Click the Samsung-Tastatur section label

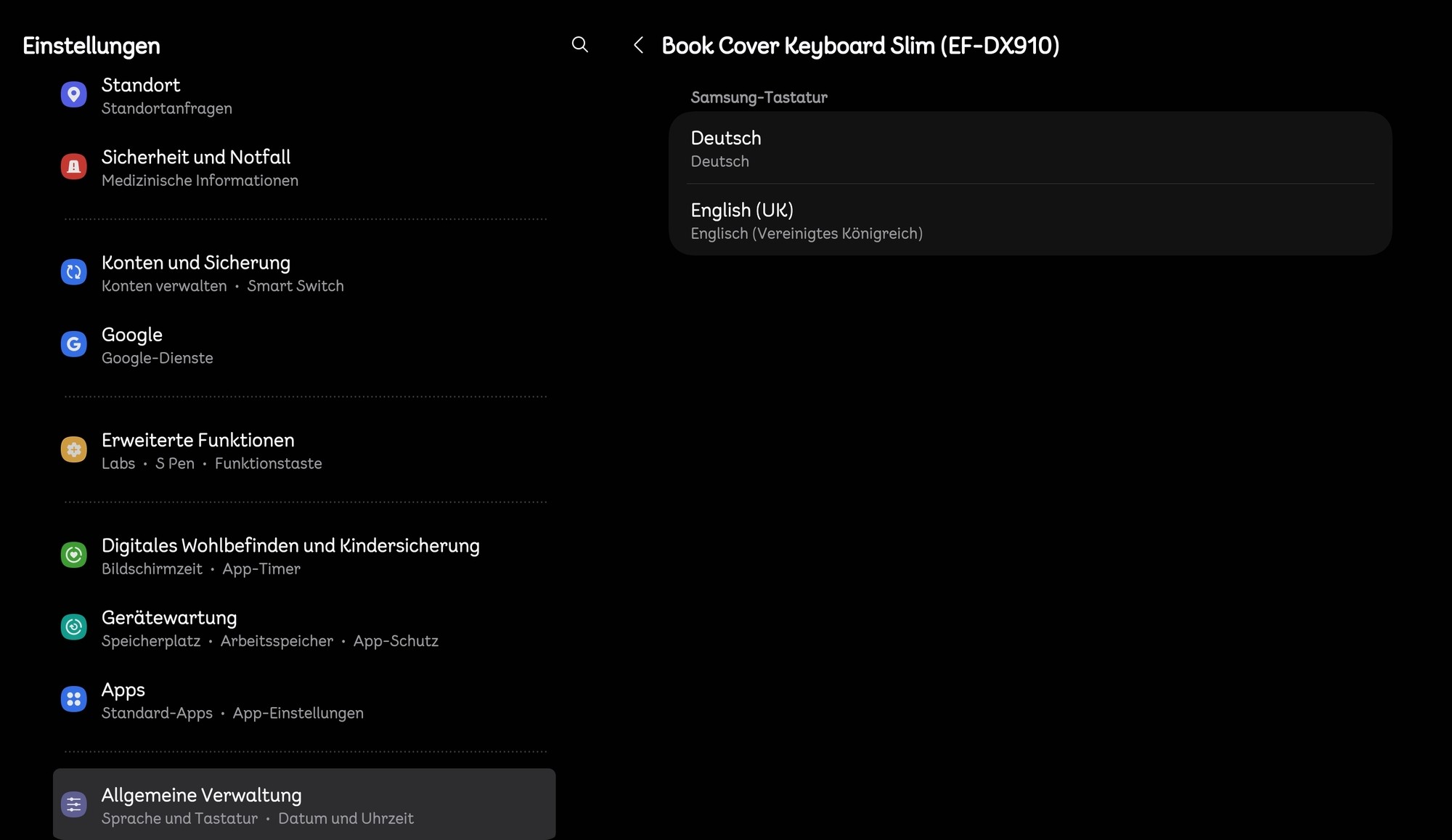coord(759,97)
